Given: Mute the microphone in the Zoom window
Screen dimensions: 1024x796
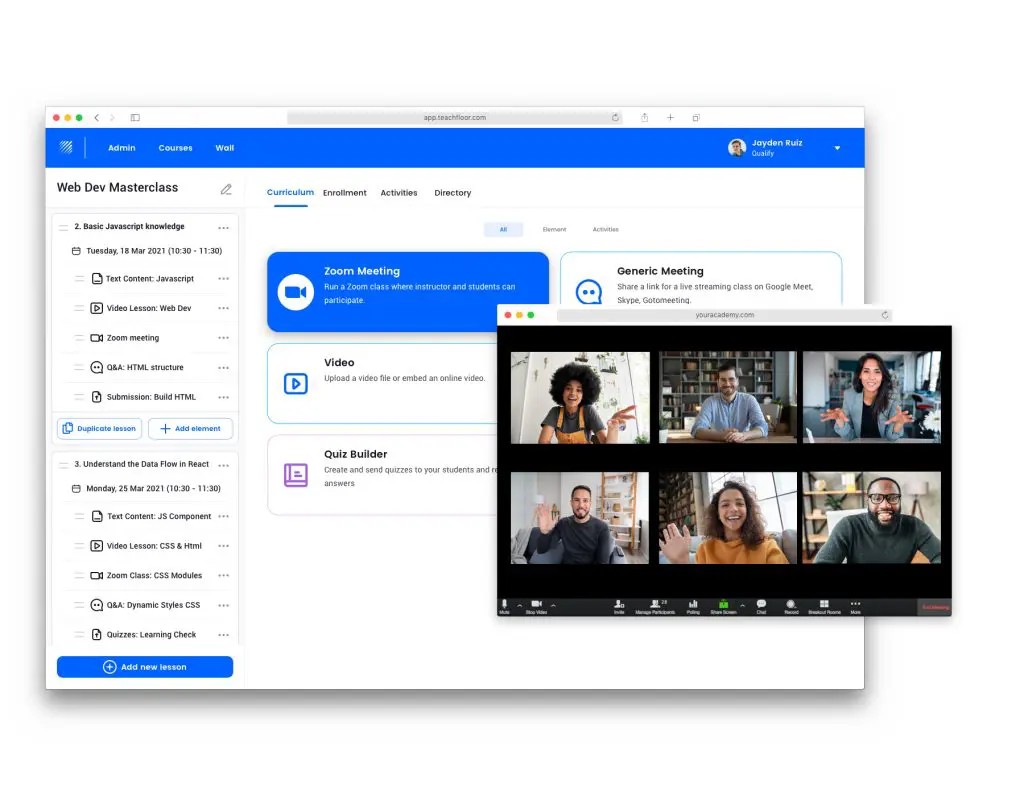Looking at the screenshot, I should pyautogui.click(x=504, y=607).
